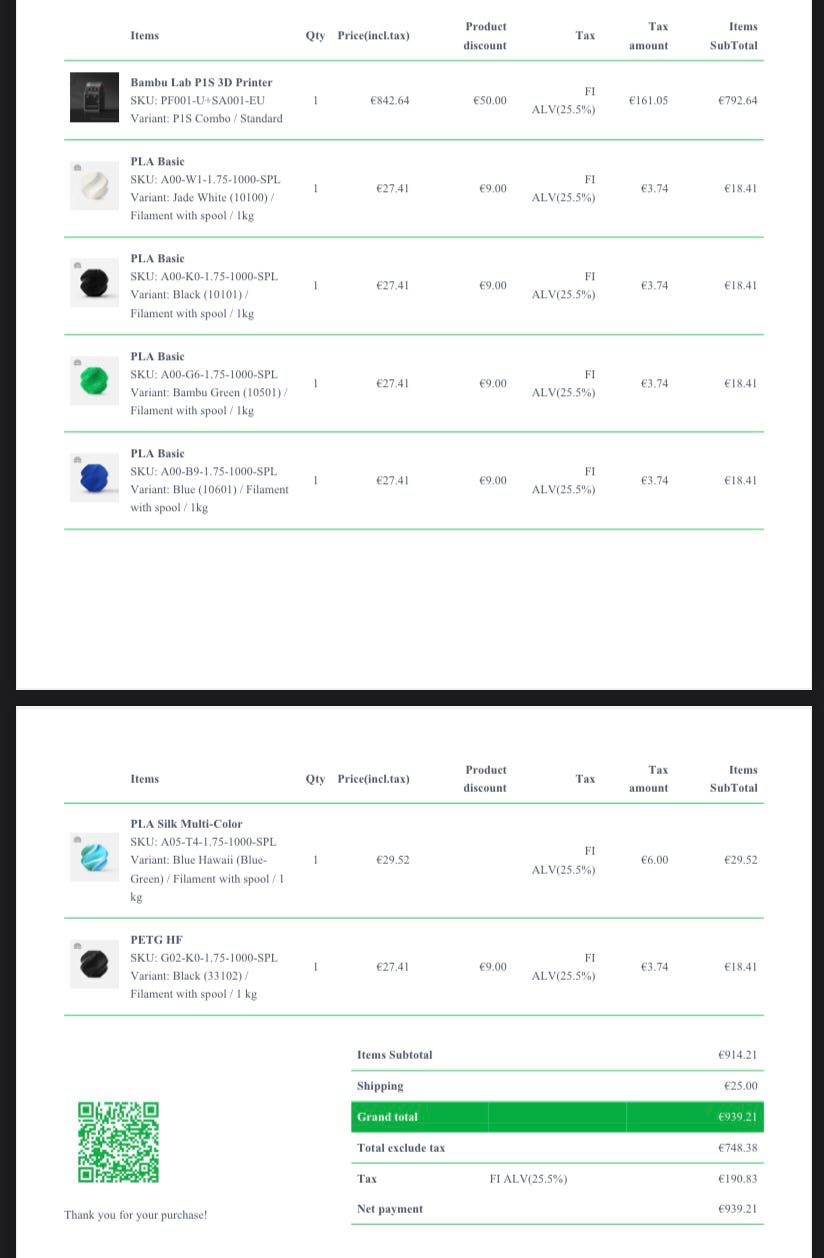Click the PLA Silk Multi-Color product name
The width and height of the screenshot is (824, 1258).
[186, 824]
